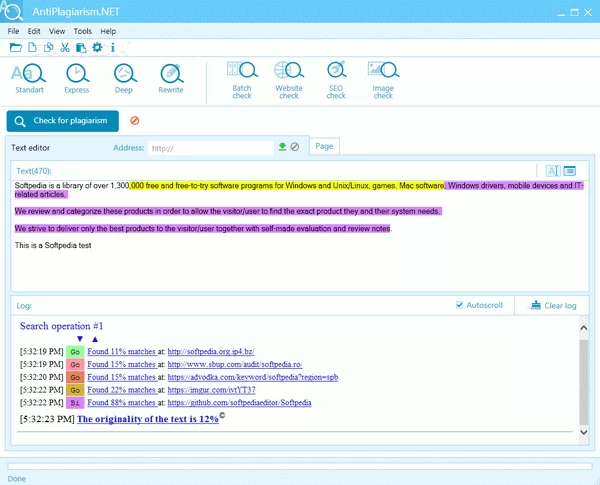Open 'Found 88% matches' link
The height and width of the screenshot is (485, 600).
[122, 402]
